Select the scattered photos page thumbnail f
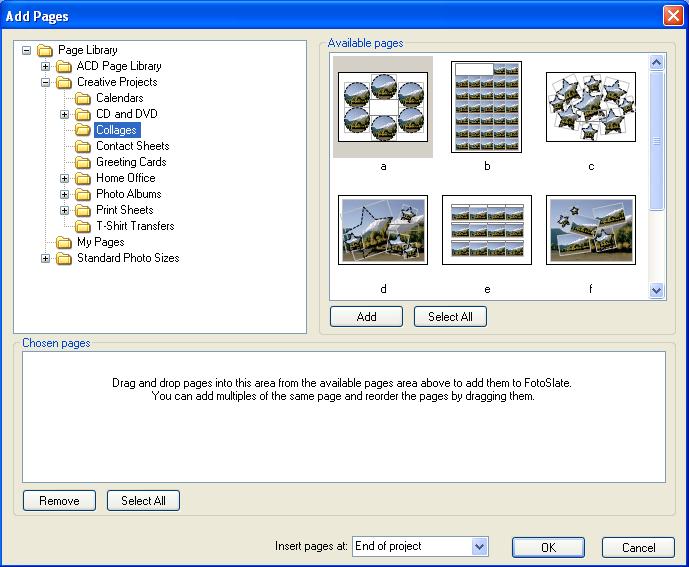 591,230
